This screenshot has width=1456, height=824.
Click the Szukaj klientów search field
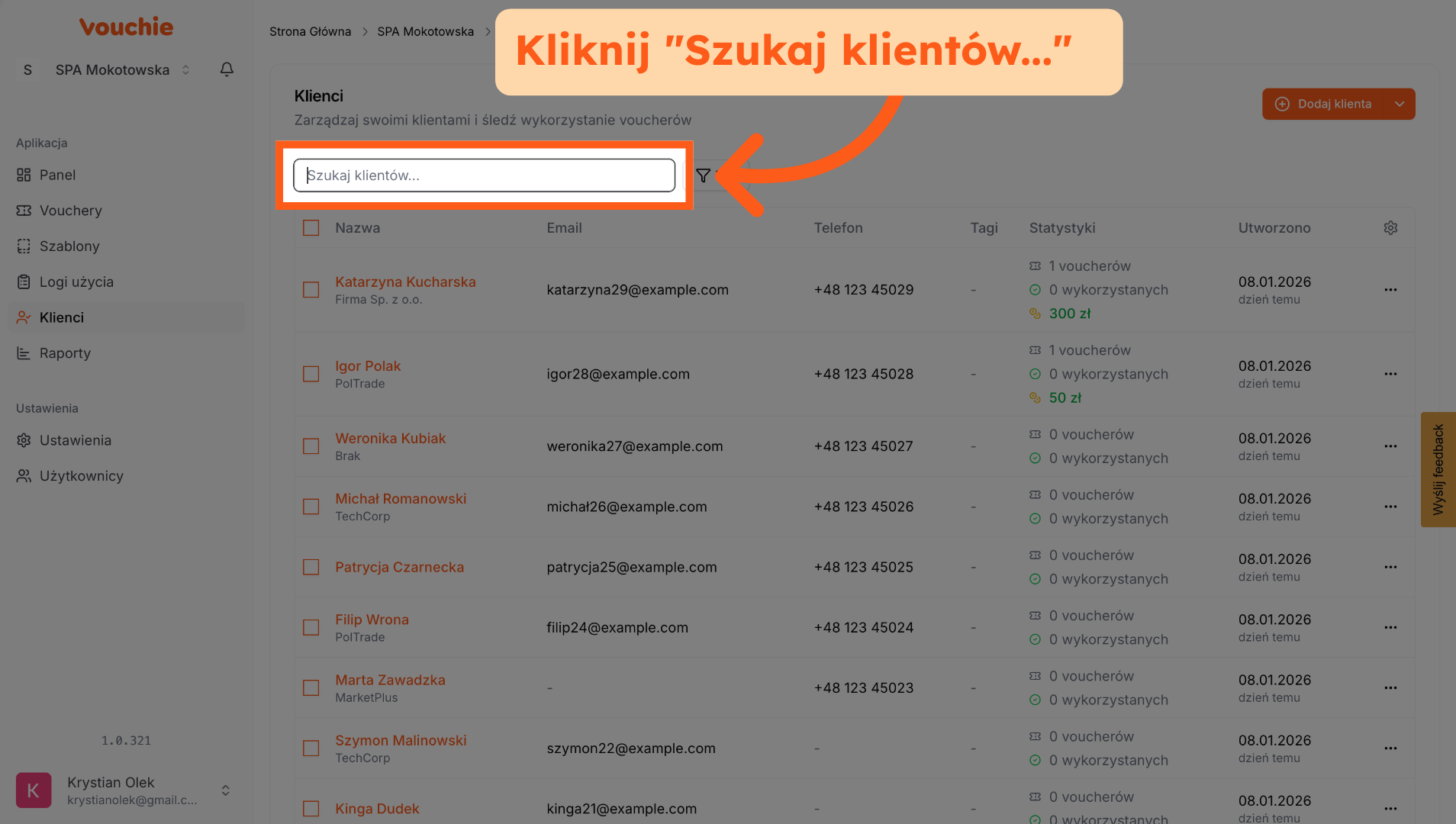484,175
